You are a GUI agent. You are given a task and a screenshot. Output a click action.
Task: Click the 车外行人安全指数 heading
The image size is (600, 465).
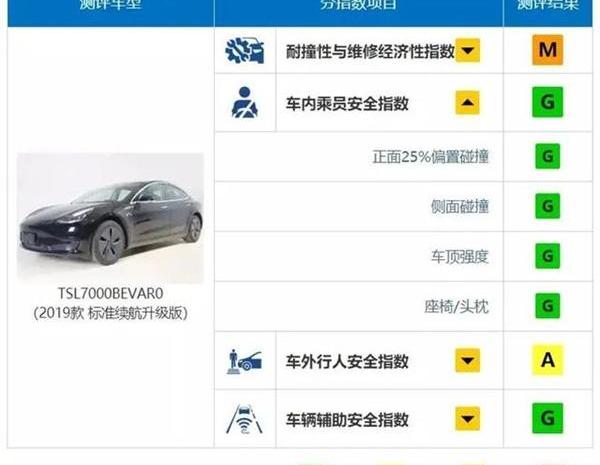pos(347,361)
